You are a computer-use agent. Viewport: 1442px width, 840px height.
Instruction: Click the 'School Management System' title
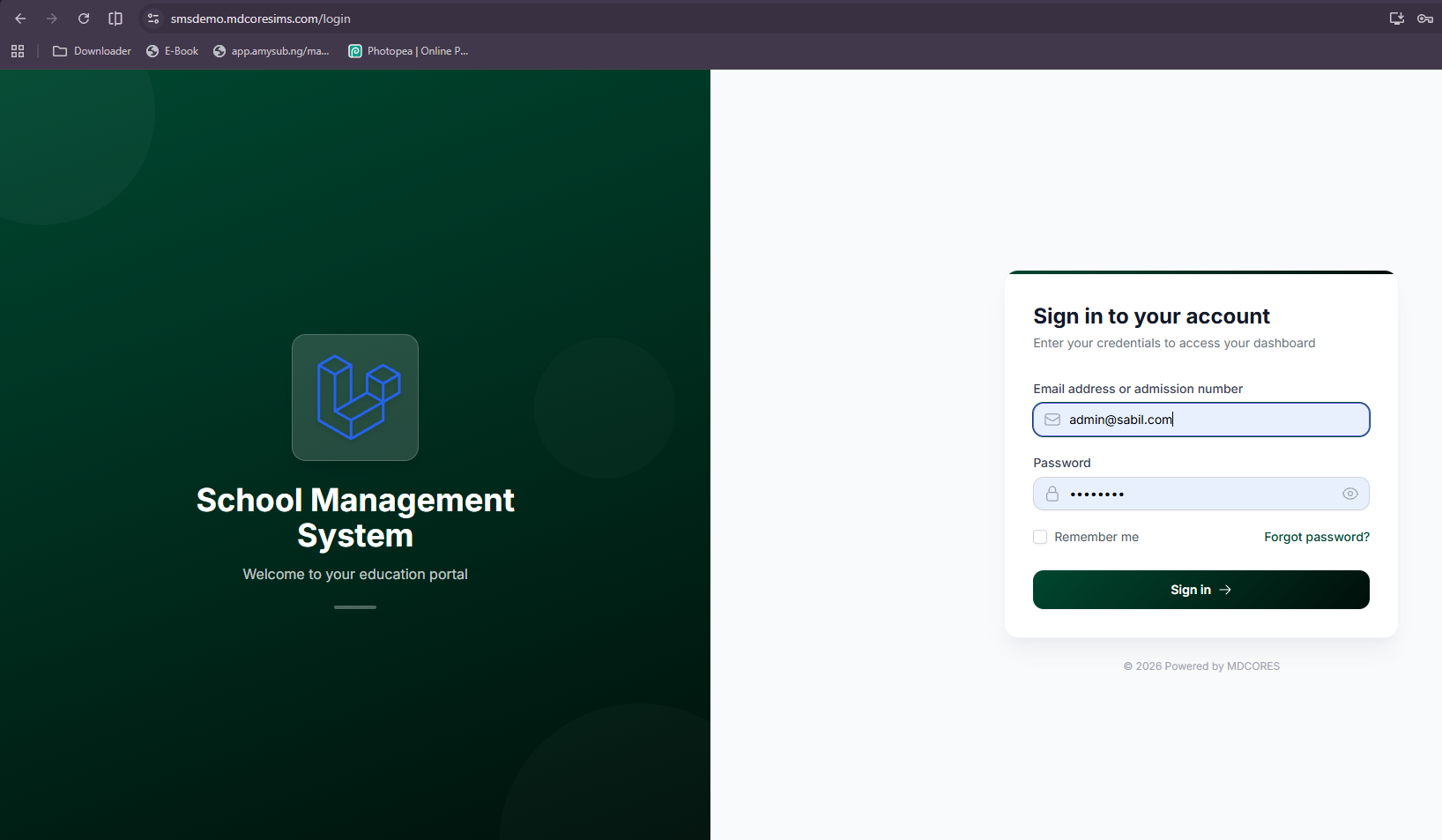pos(355,517)
